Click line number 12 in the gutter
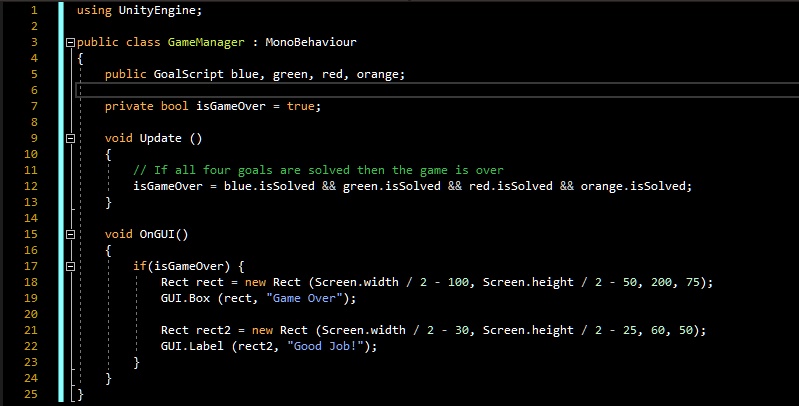The width and height of the screenshot is (799, 406). (x=31, y=186)
